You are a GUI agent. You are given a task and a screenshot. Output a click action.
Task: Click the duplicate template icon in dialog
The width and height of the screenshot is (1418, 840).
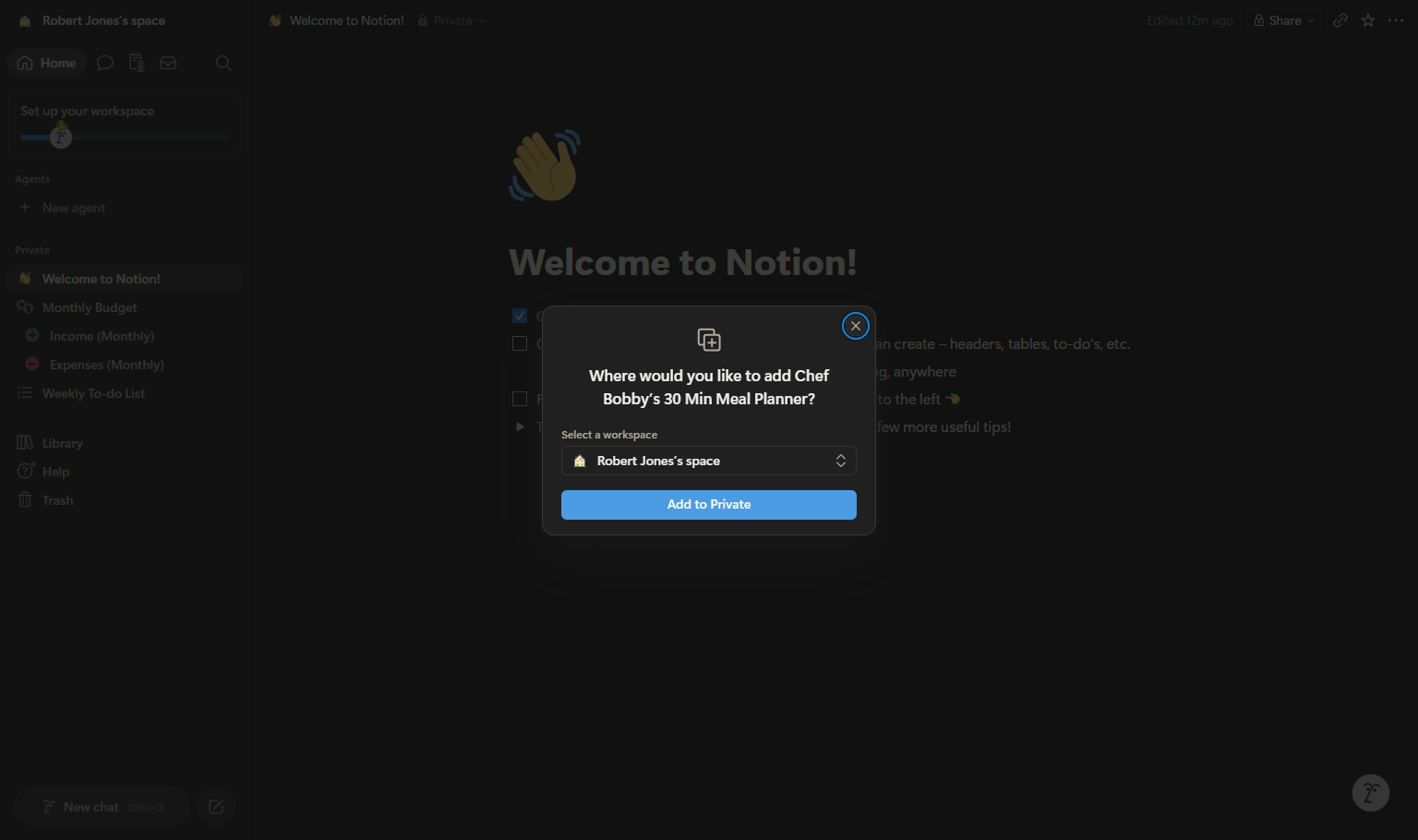pyautogui.click(x=709, y=340)
